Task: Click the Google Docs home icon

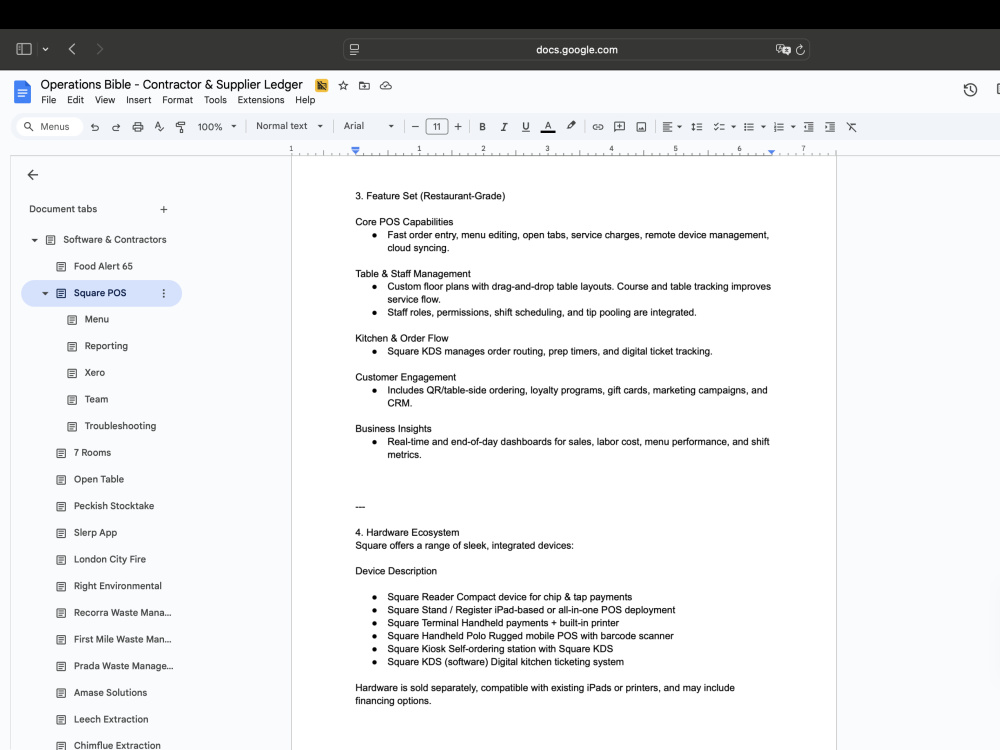Action: click(x=22, y=92)
